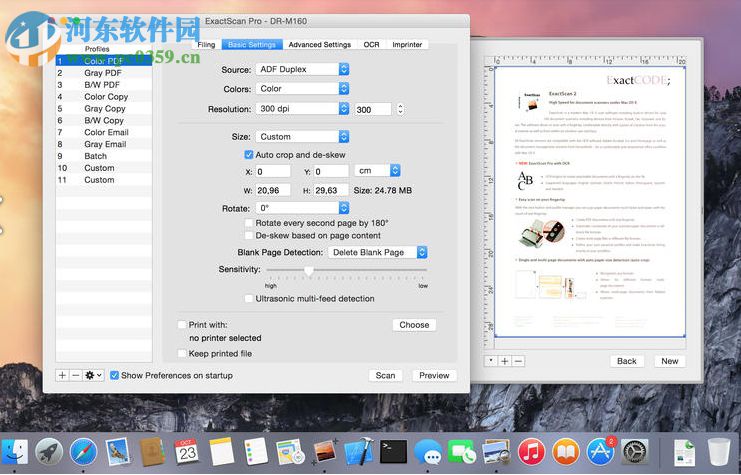Toggle Show Preferences on startup
The height and width of the screenshot is (475, 741).
coord(114,375)
